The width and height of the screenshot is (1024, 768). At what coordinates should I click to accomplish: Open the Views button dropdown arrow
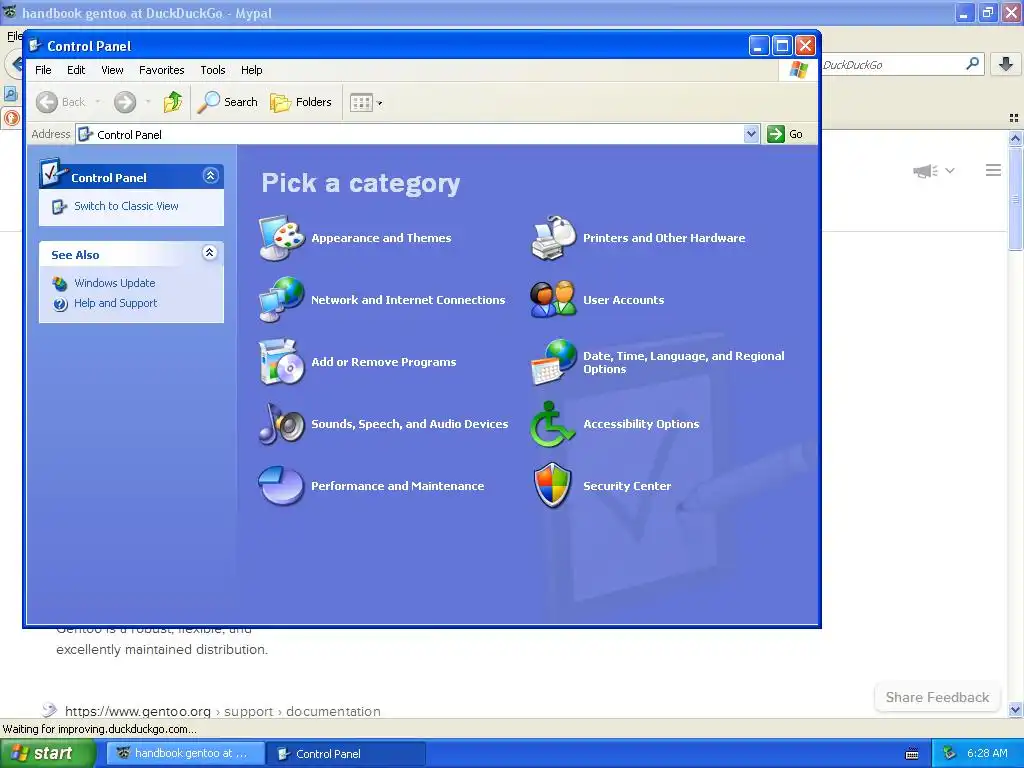point(379,103)
